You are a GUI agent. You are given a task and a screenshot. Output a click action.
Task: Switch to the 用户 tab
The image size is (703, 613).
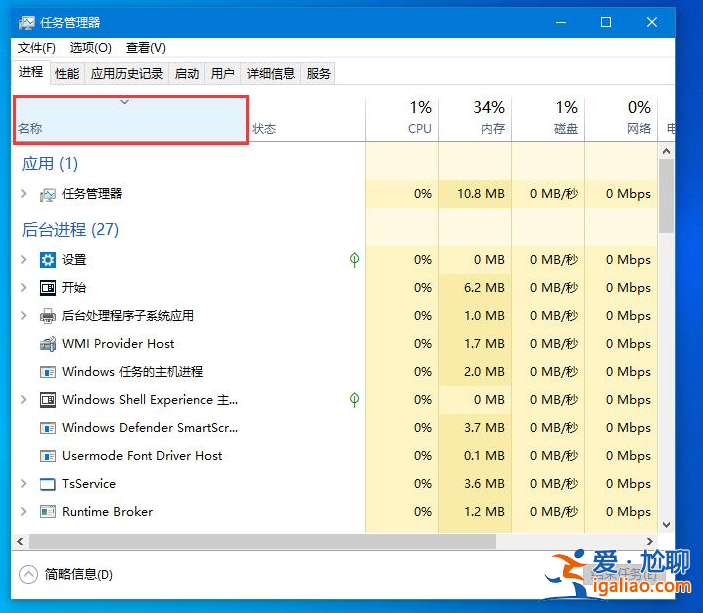coord(223,74)
